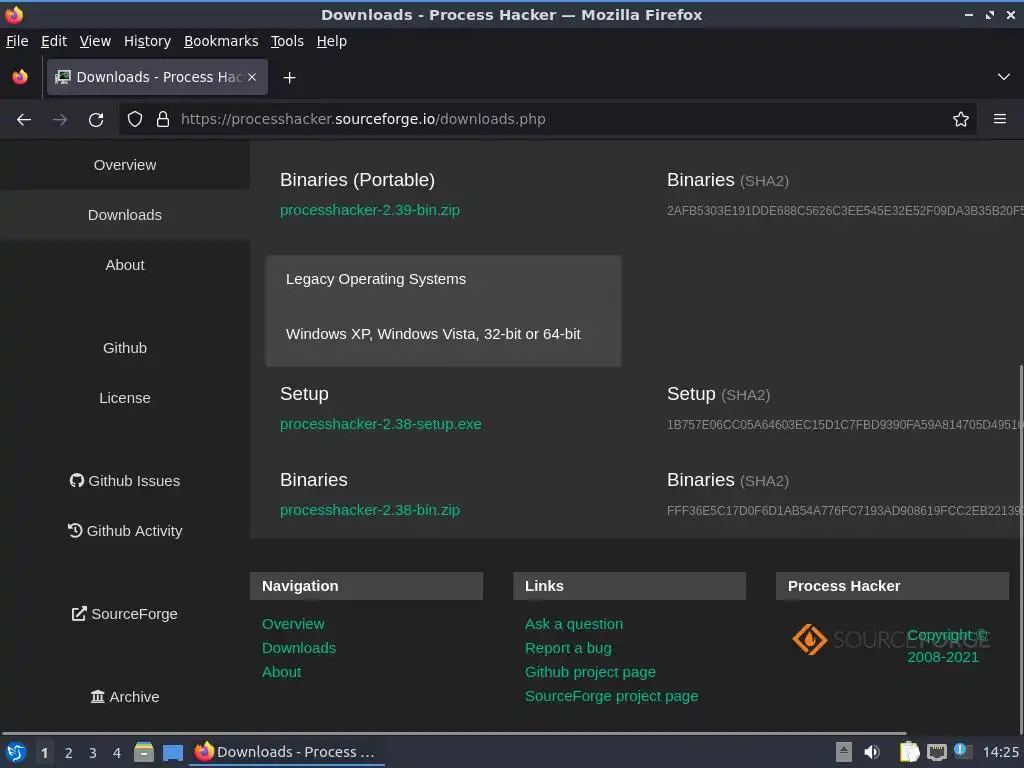Open Github Activity in the sidebar

coord(125,531)
